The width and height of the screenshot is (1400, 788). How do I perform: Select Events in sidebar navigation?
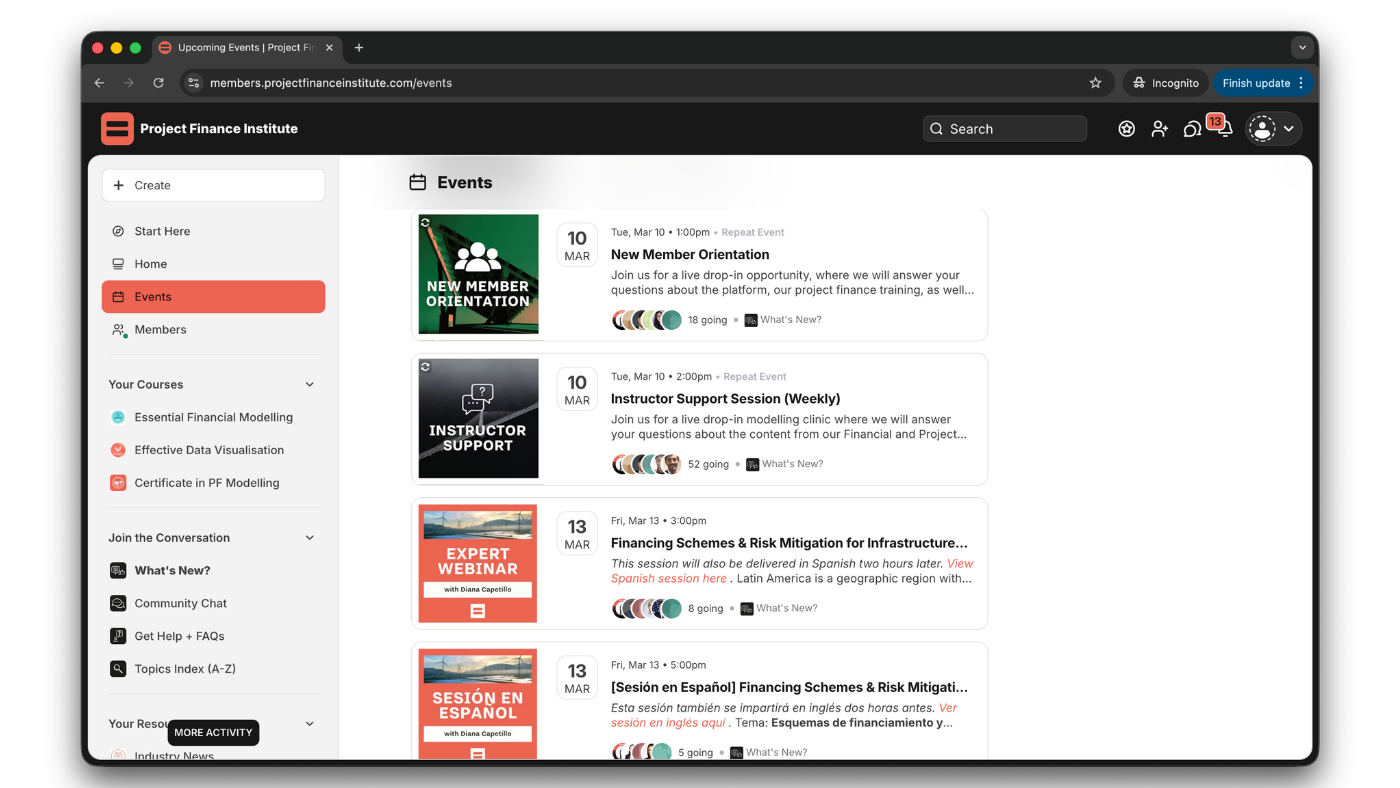213,297
